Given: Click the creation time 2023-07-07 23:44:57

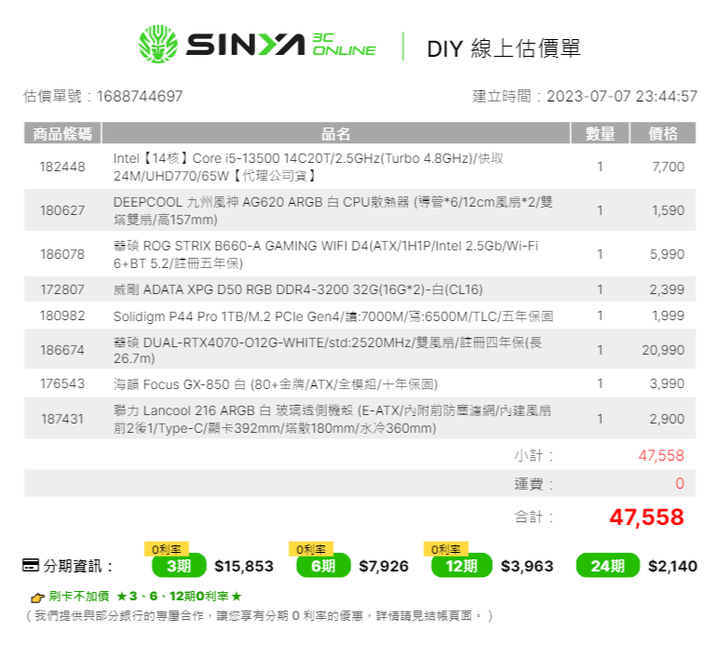Looking at the screenshot, I should coord(622,96).
